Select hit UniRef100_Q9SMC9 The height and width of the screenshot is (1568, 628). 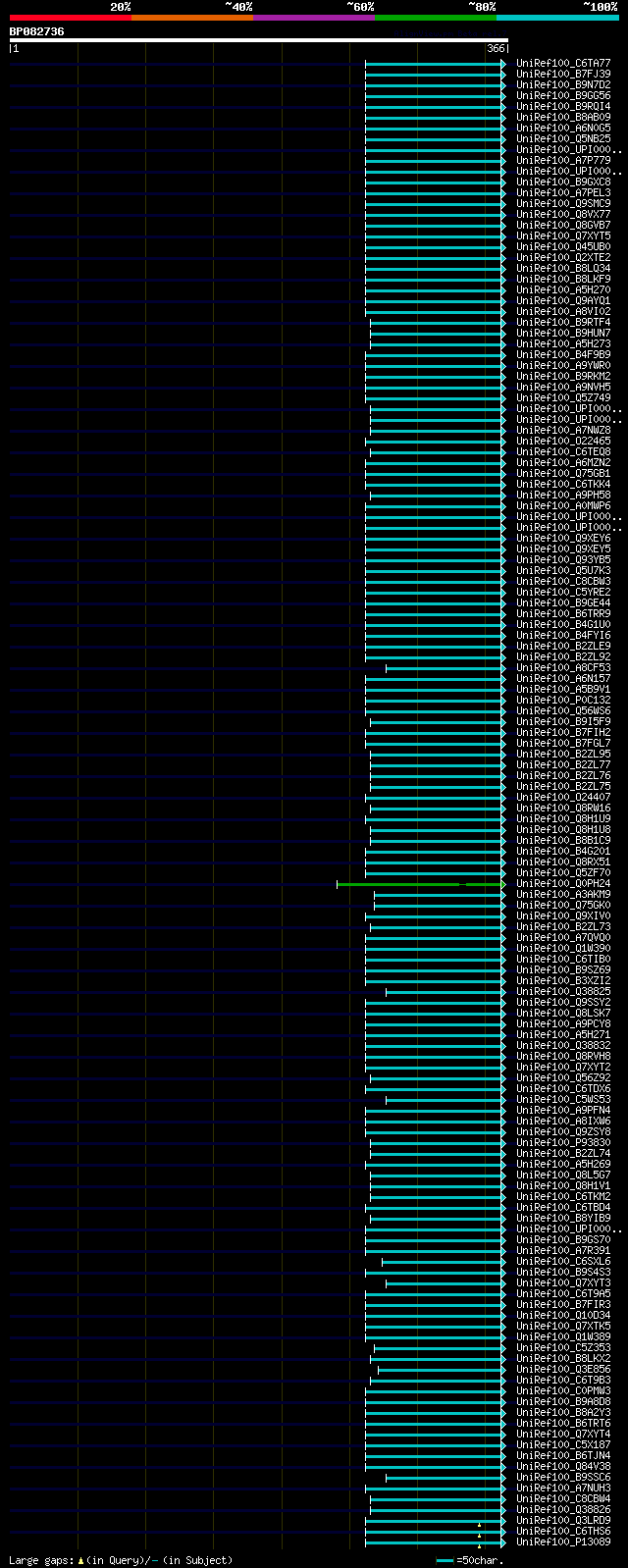(563, 204)
